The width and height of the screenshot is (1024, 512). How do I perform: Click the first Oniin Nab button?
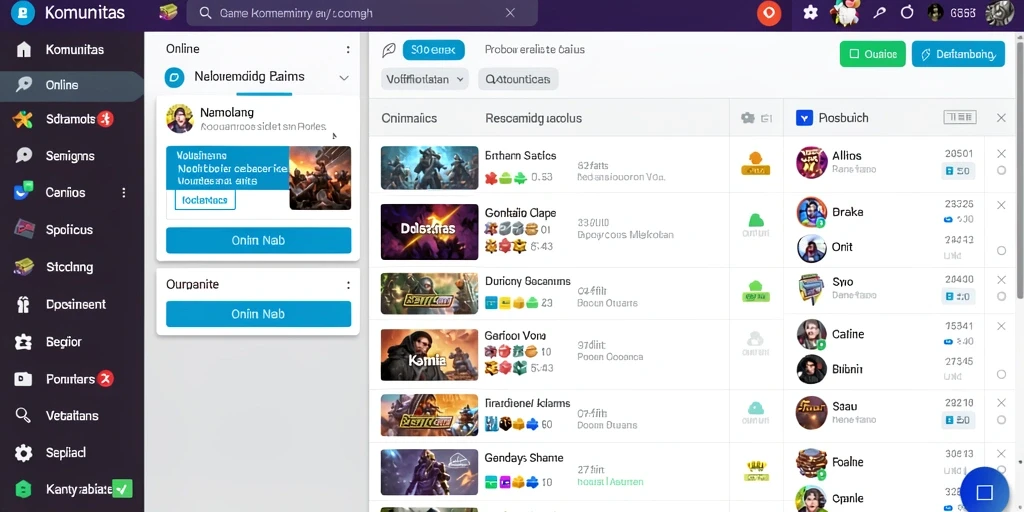259,240
